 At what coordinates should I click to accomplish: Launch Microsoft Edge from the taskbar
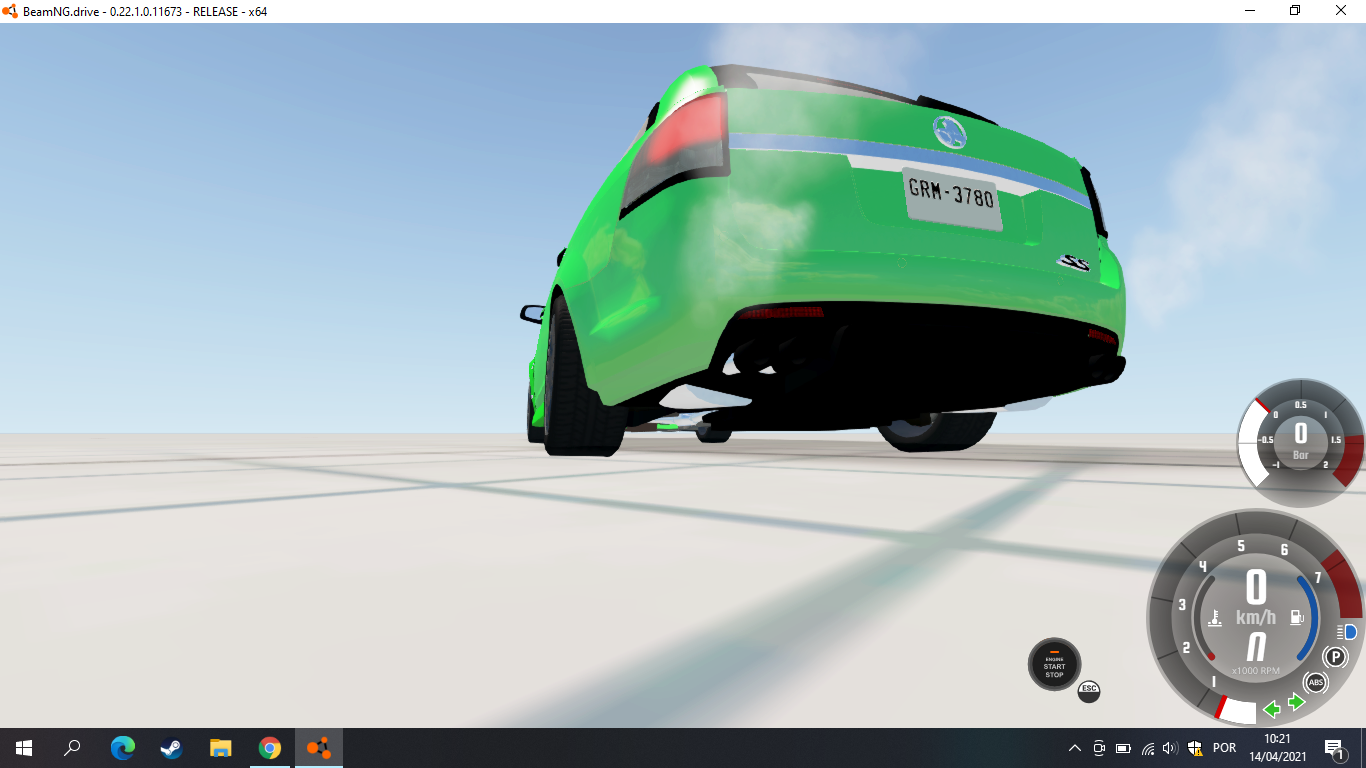pos(123,748)
